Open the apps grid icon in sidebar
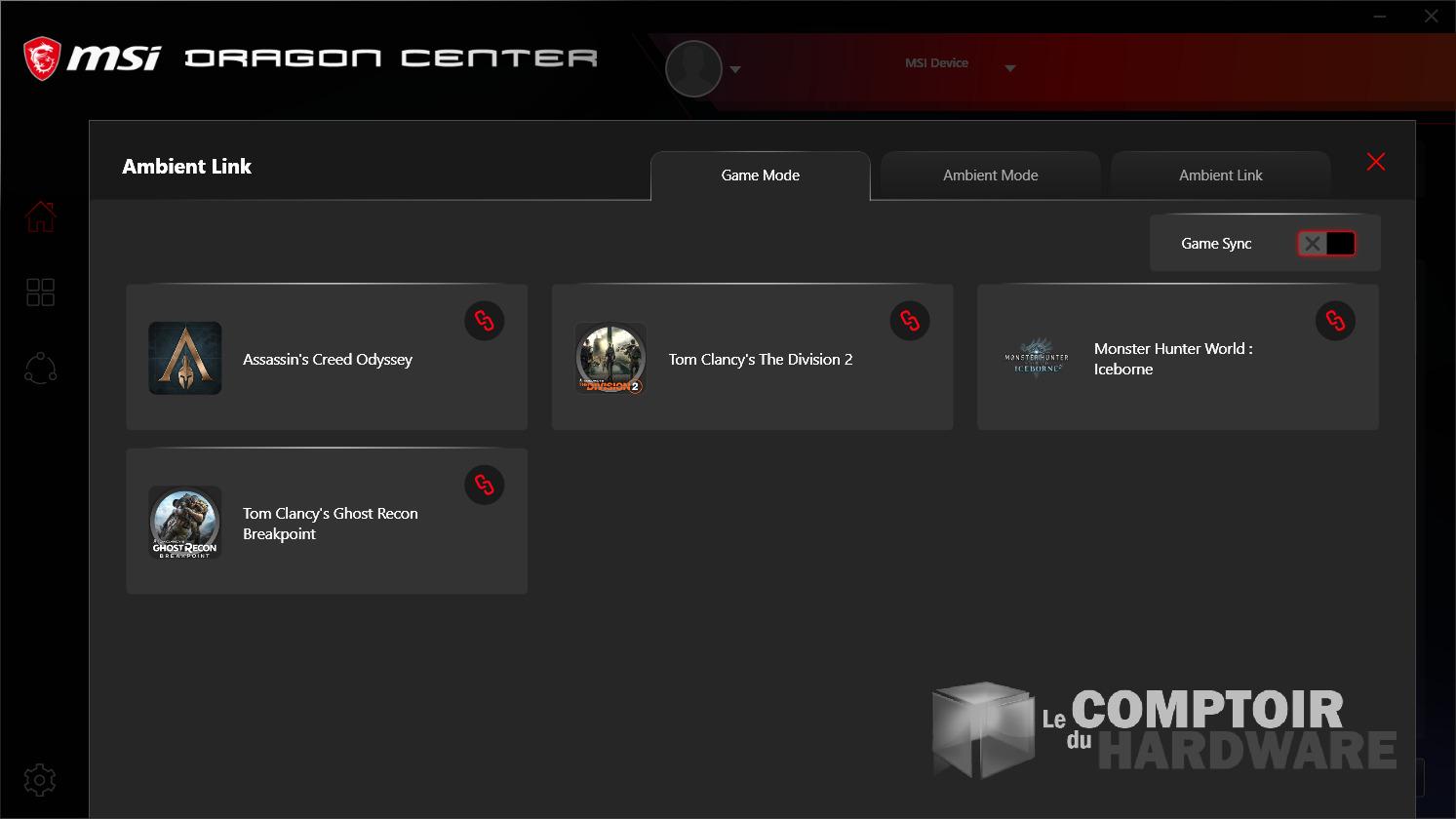The width and height of the screenshot is (1456, 819). coord(40,292)
